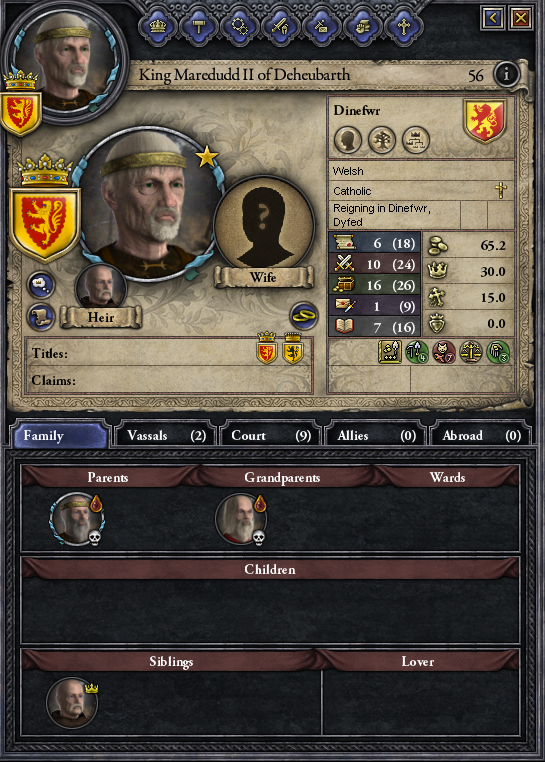This screenshot has height=762, width=545.
Task: Click the Dinefwr dynasty coat of arms shield
Action: click(x=485, y=121)
